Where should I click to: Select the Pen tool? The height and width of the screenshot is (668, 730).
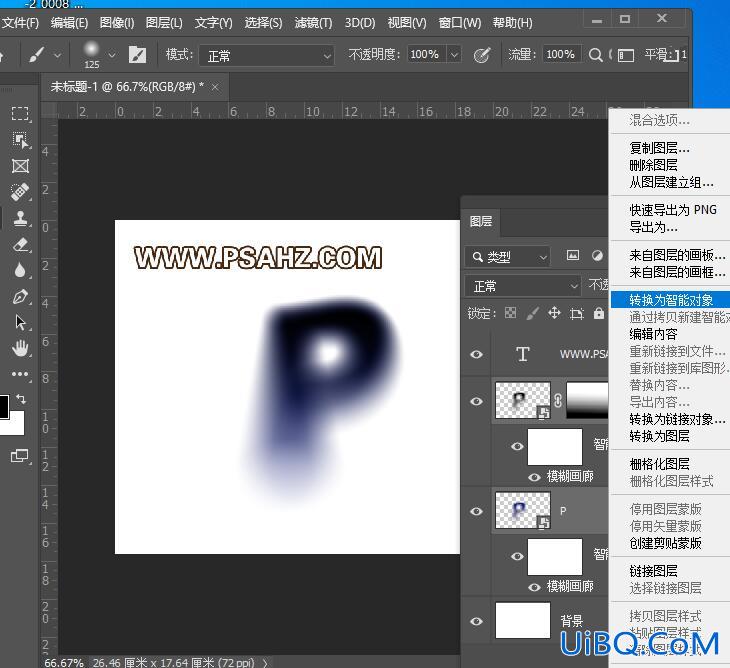point(20,297)
